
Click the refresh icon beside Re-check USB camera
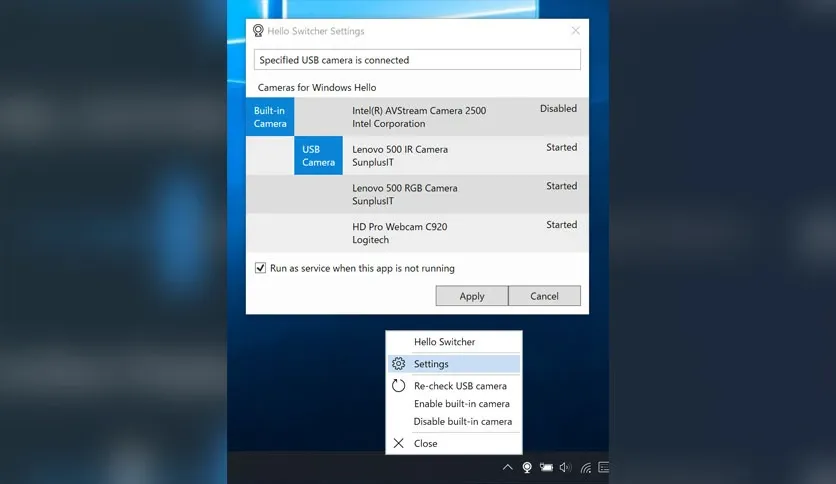click(x=398, y=385)
